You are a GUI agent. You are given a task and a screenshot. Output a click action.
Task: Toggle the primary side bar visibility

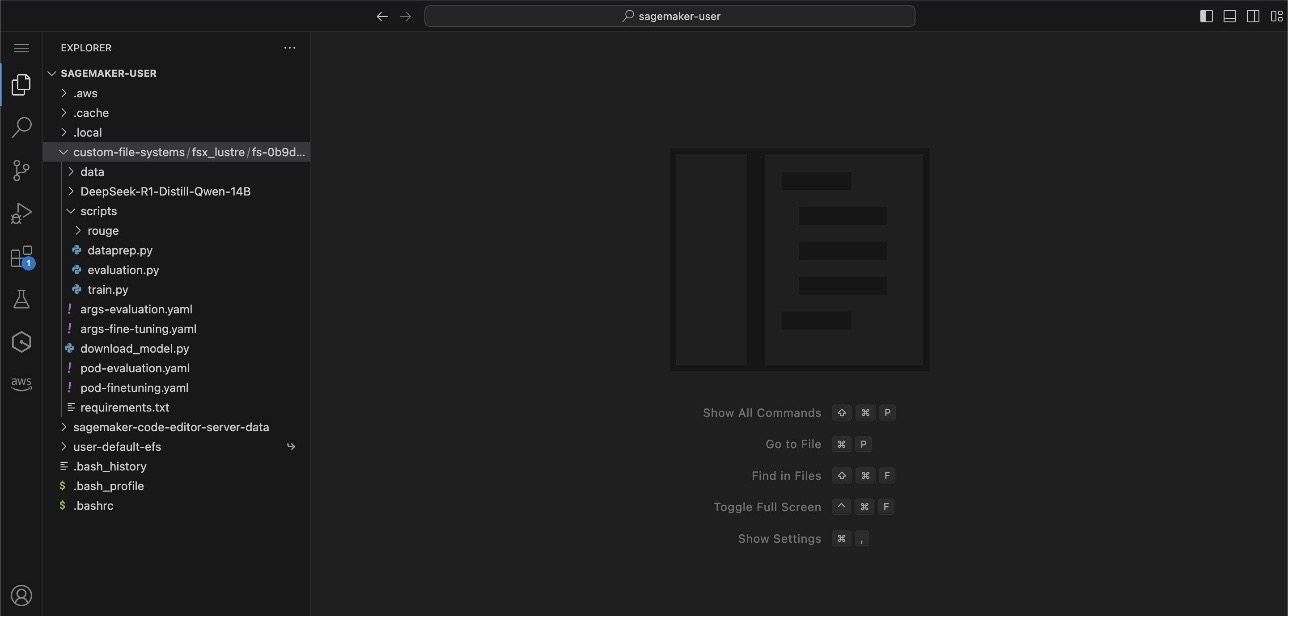click(x=1207, y=16)
